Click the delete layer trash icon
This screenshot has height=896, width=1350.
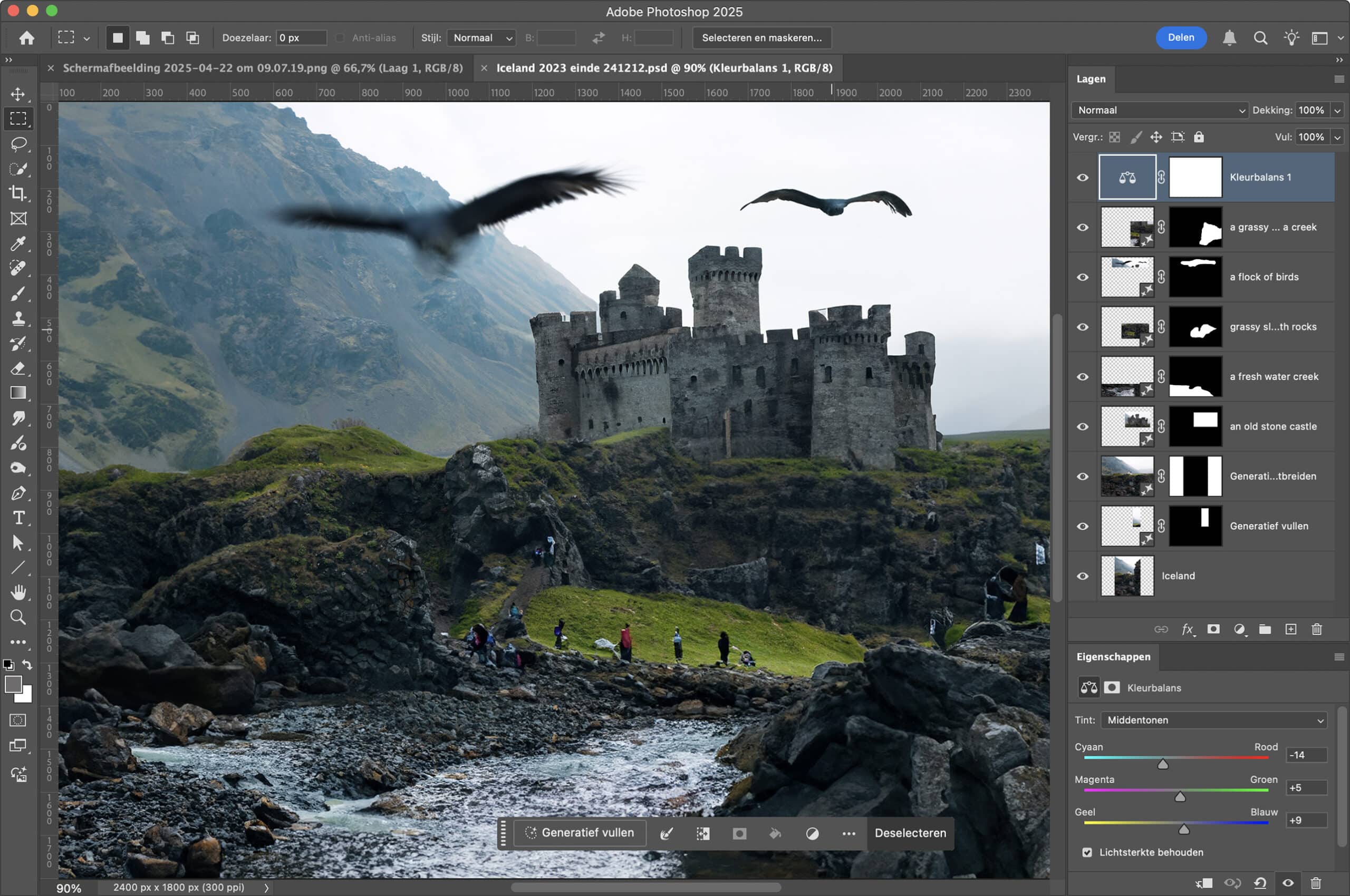[1316, 629]
